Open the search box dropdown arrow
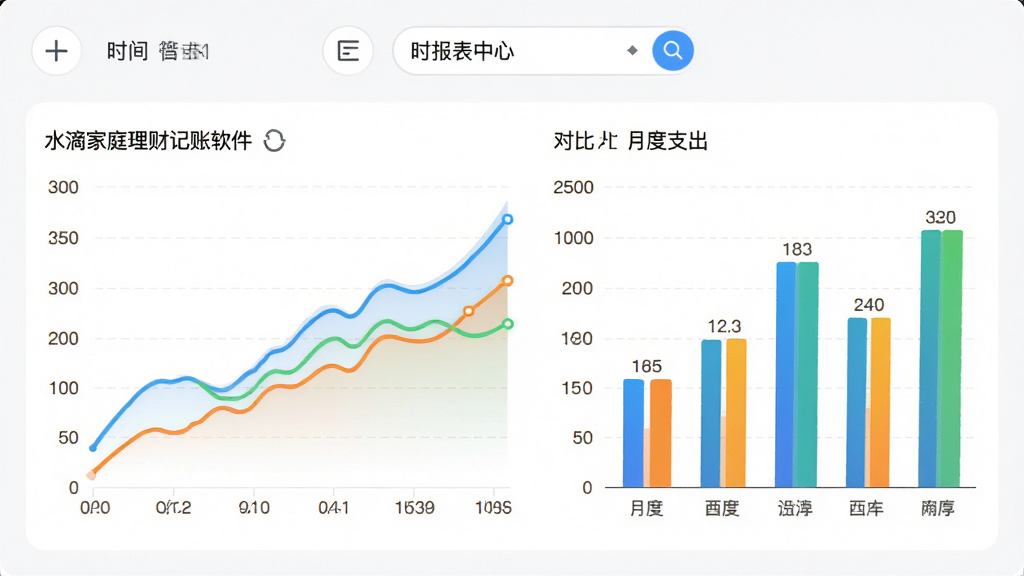The height and width of the screenshot is (576, 1024). [x=632, y=50]
